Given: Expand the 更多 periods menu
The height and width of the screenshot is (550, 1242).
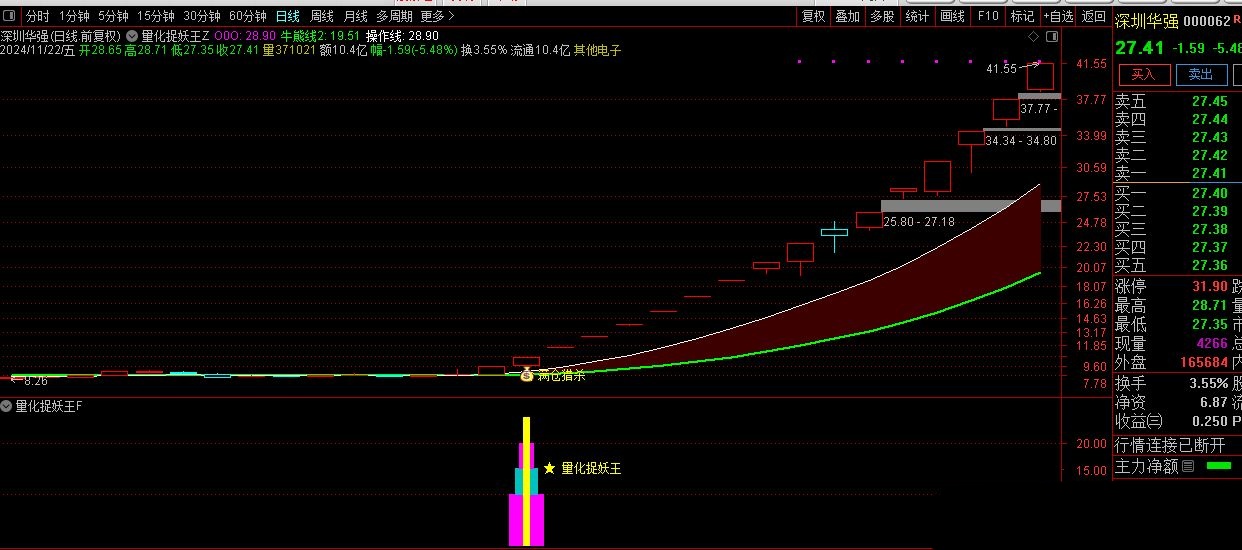Looking at the screenshot, I should tap(437, 16).
